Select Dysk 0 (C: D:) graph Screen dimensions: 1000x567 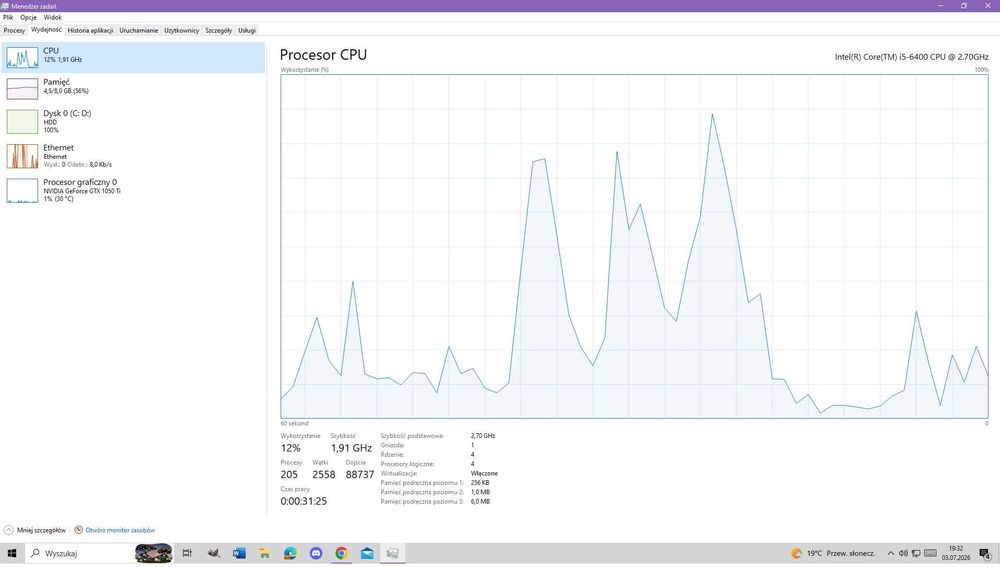22,121
